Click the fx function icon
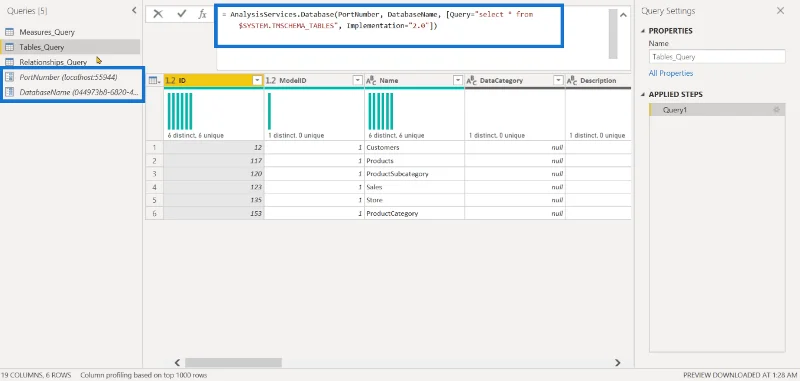The width and height of the screenshot is (800, 381). [203, 14]
